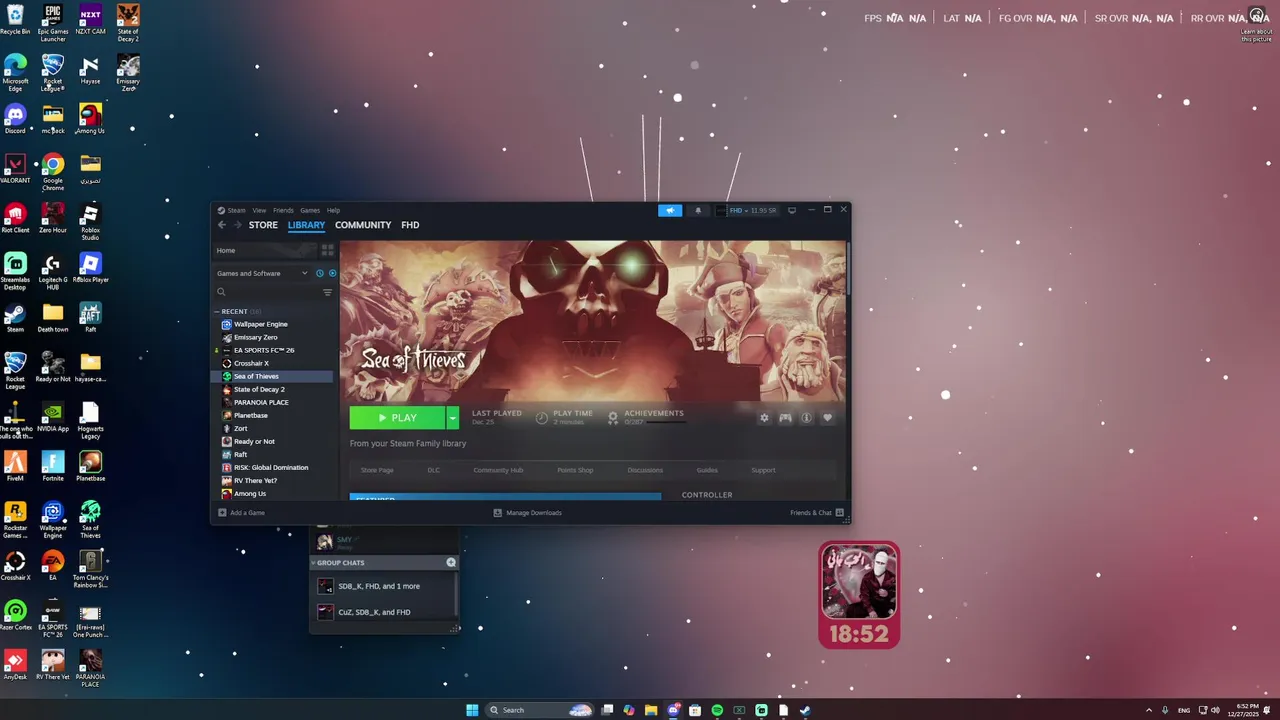This screenshot has height=720, width=1280.
Task: Open File Explorer from the taskbar
Action: click(x=651, y=710)
